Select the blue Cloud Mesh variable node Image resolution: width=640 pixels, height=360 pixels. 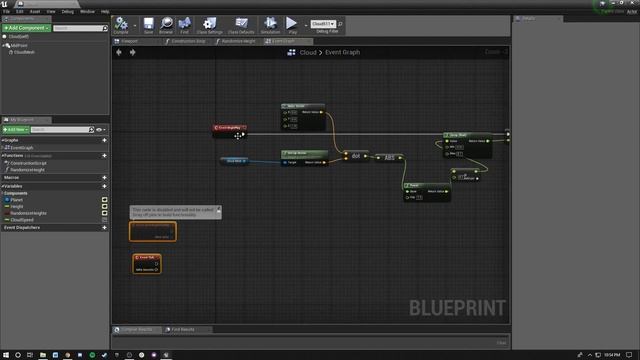coord(234,161)
